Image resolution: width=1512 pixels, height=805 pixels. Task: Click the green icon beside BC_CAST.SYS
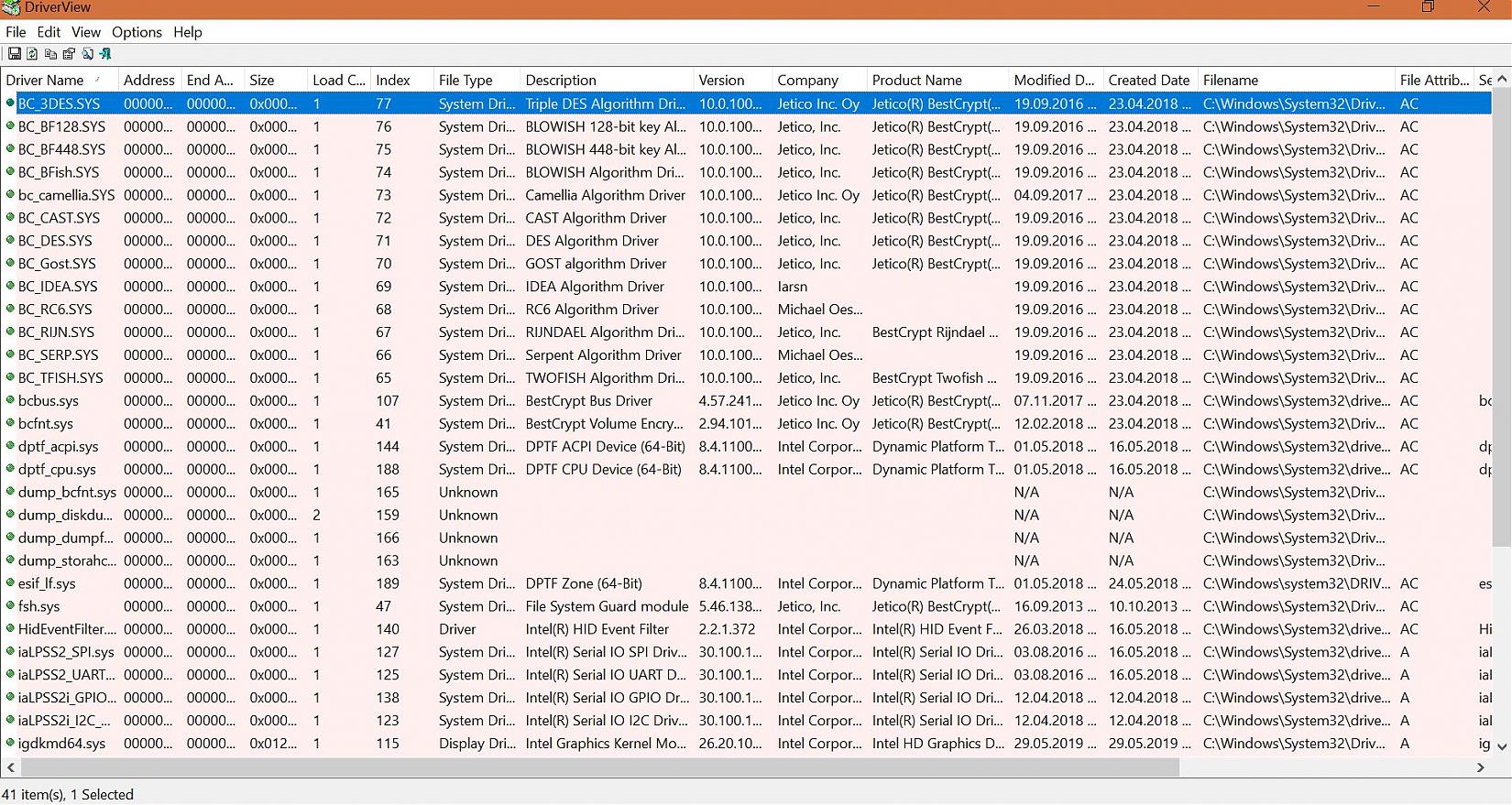click(x=11, y=218)
